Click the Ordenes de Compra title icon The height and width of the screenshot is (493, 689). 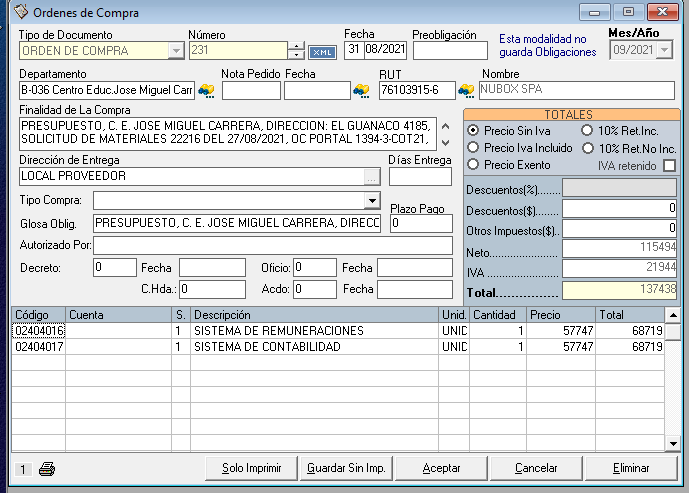click(x=21, y=12)
